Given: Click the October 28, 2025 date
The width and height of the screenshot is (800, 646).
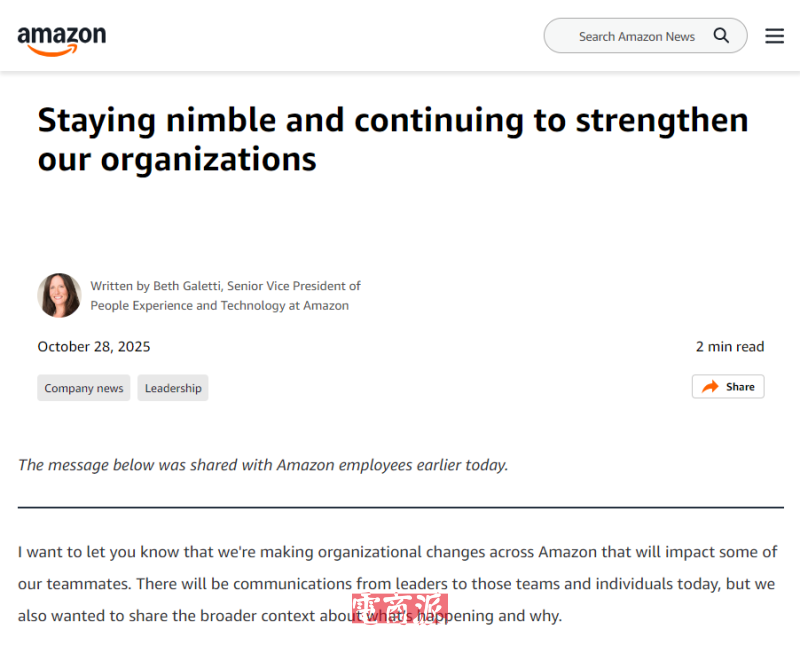Looking at the screenshot, I should point(94,347).
